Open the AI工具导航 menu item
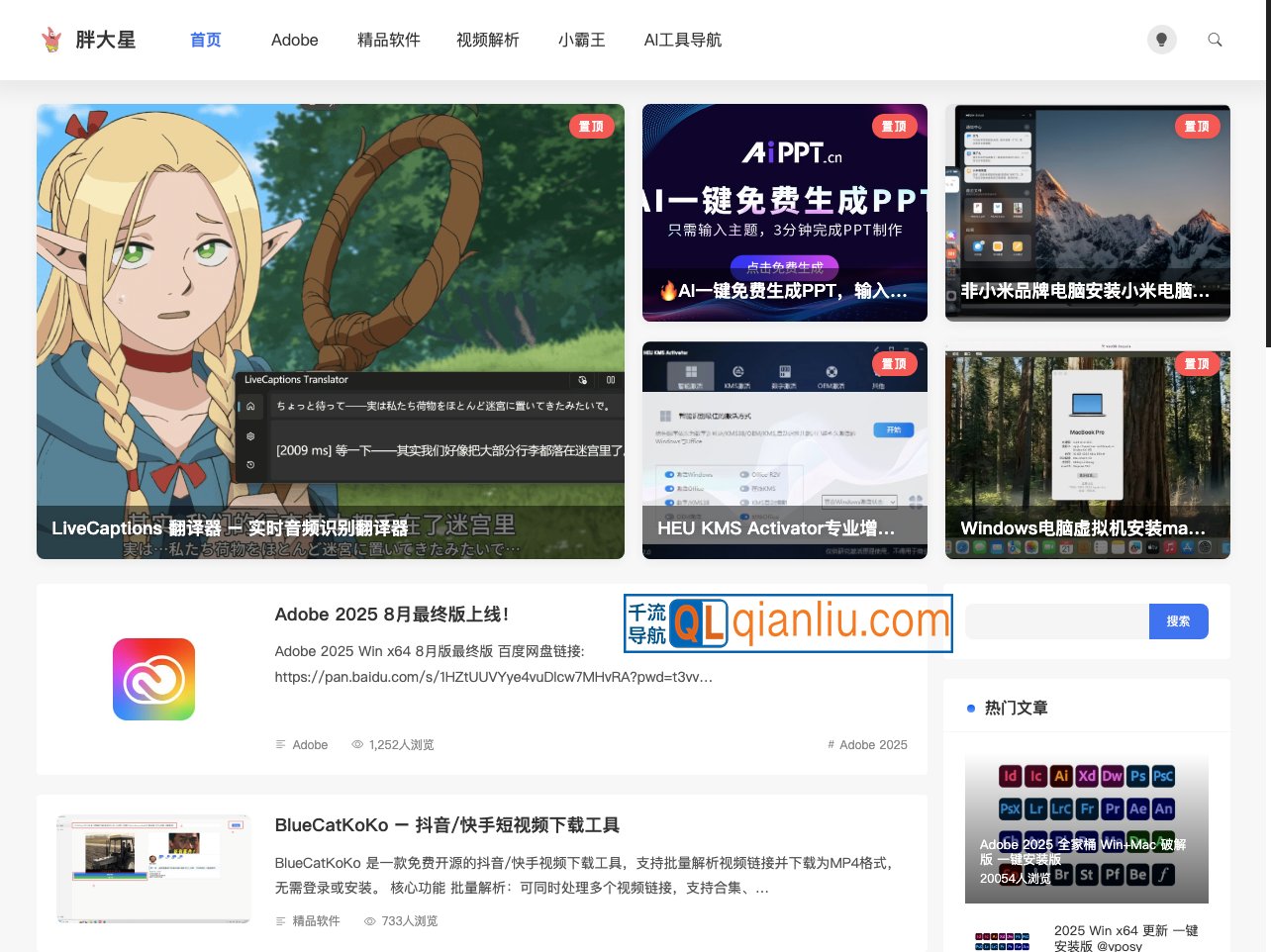1271x952 pixels. pos(683,40)
